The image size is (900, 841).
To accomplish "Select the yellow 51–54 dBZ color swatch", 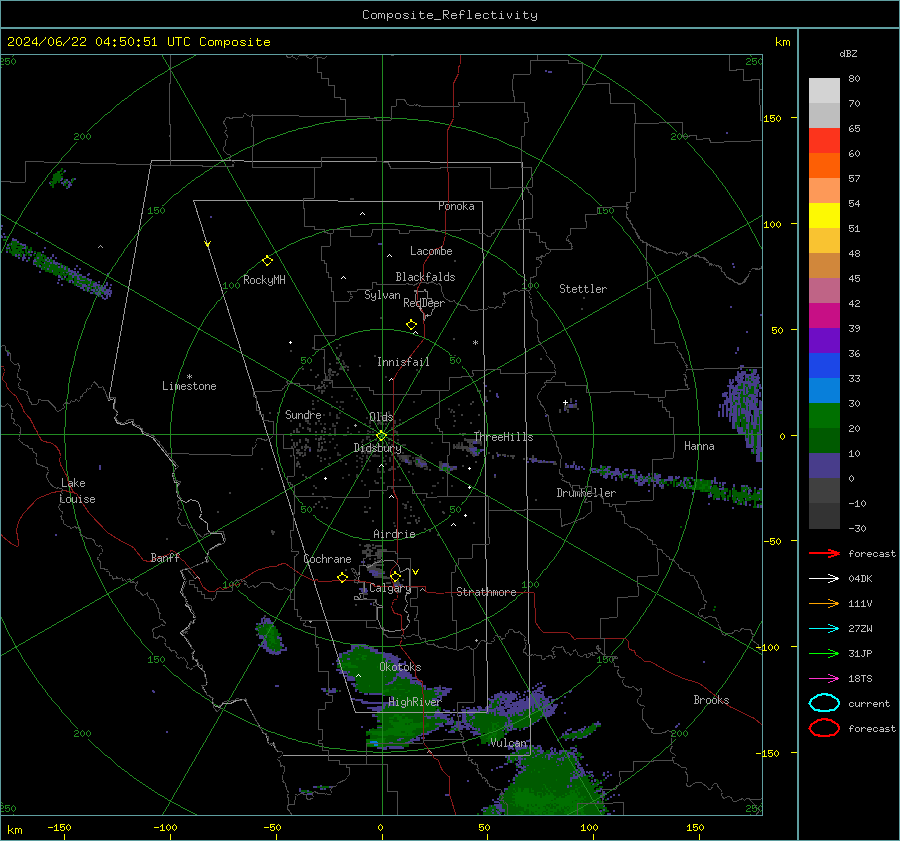I will pos(824,216).
